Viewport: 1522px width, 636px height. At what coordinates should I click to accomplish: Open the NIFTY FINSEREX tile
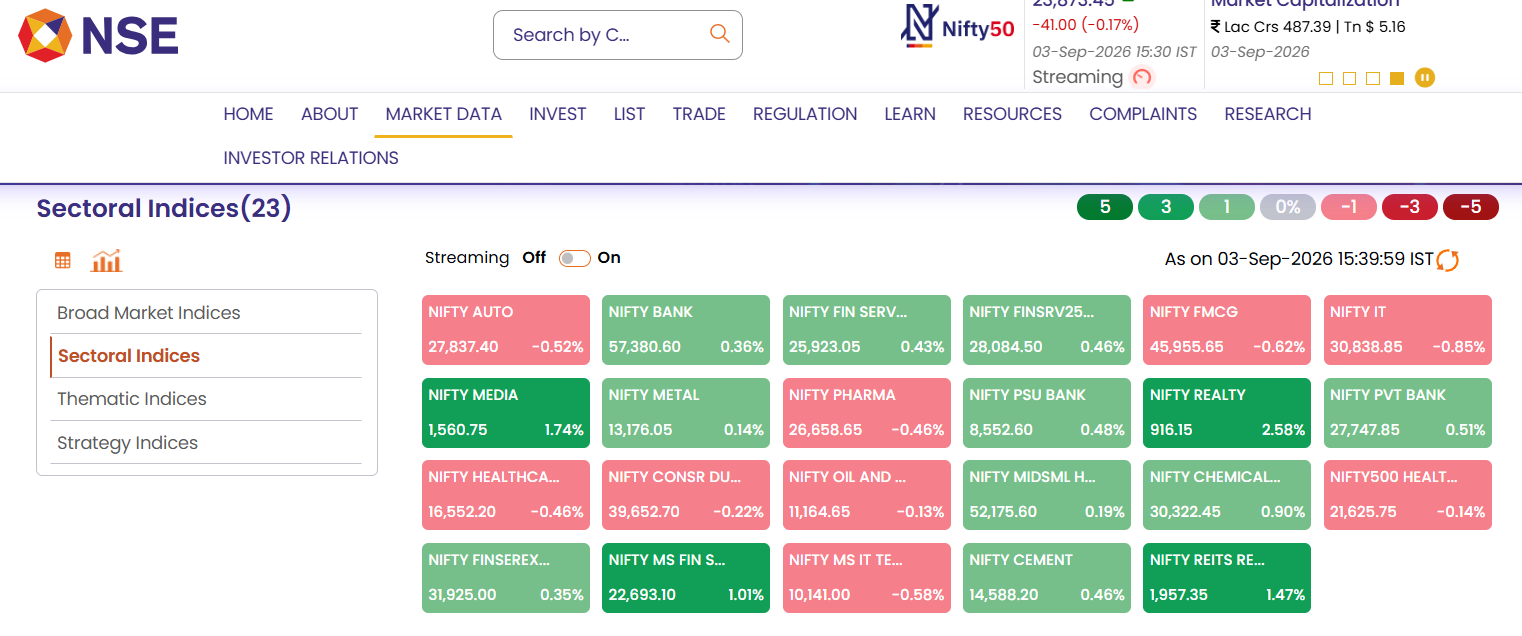(506, 578)
